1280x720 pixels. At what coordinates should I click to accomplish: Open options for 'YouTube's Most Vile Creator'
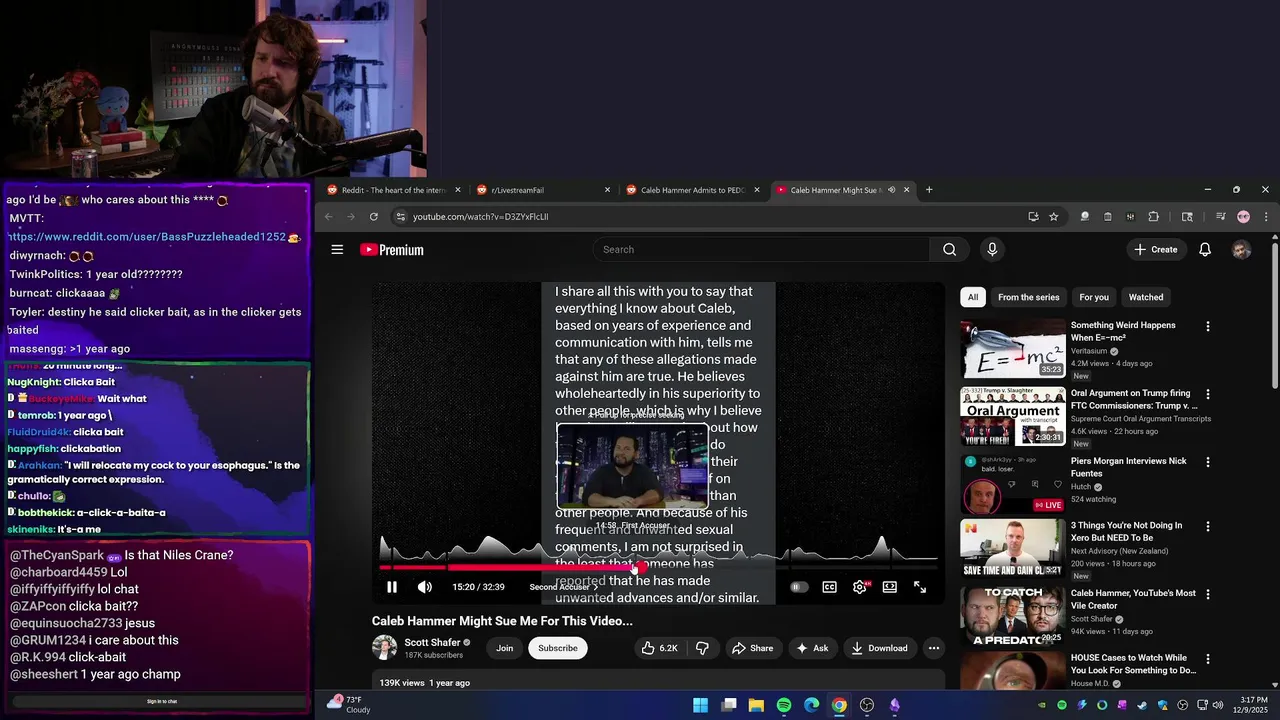point(1207,595)
